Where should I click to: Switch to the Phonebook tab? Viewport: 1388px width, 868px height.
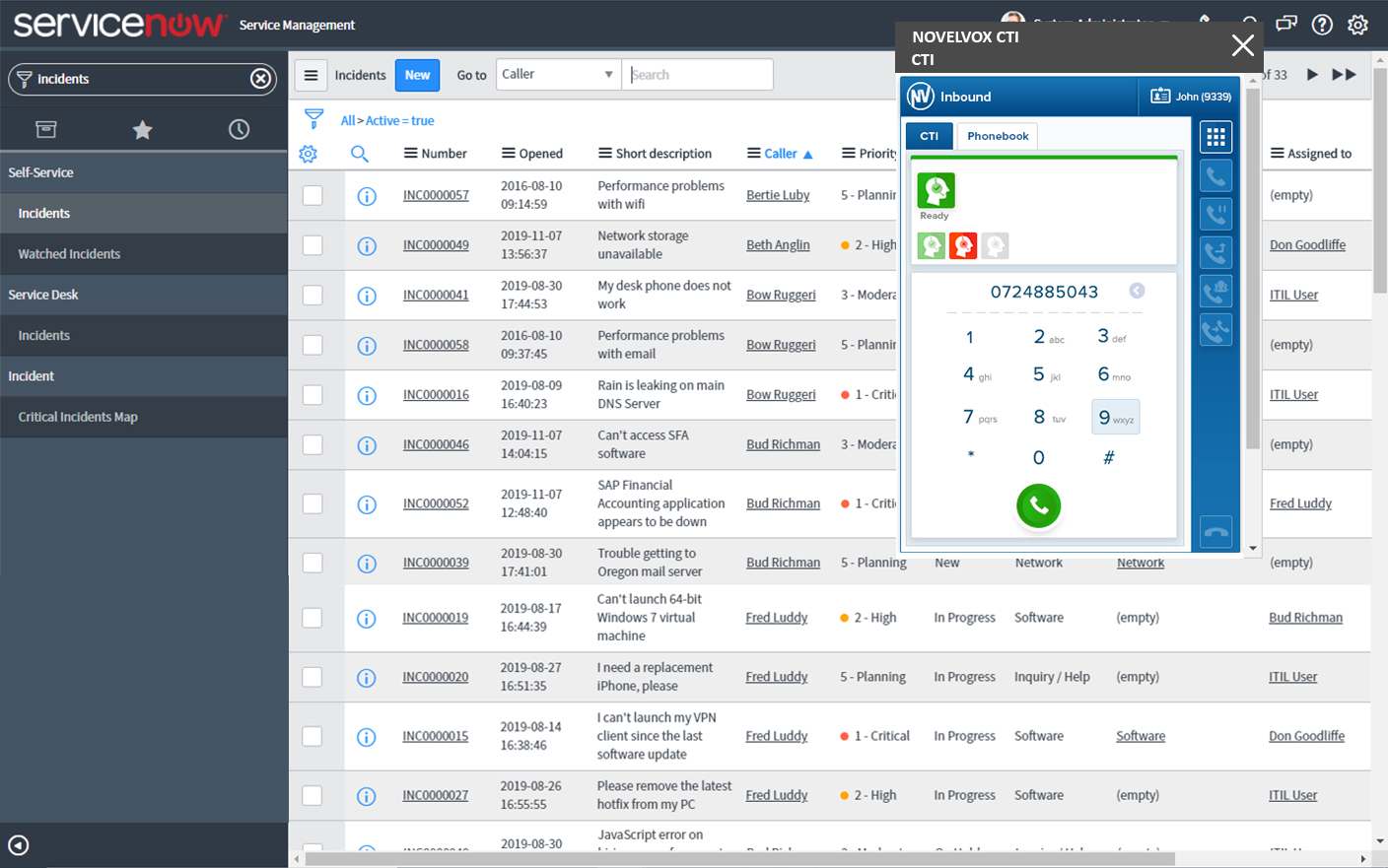(x=997, y=135)
